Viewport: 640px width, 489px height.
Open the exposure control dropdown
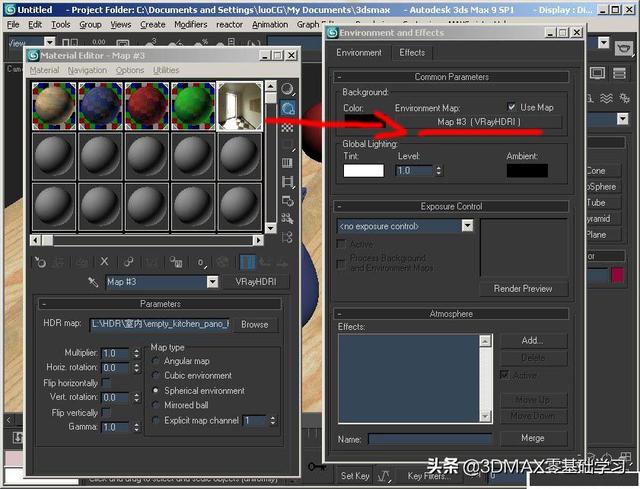(x=467, y=226)
